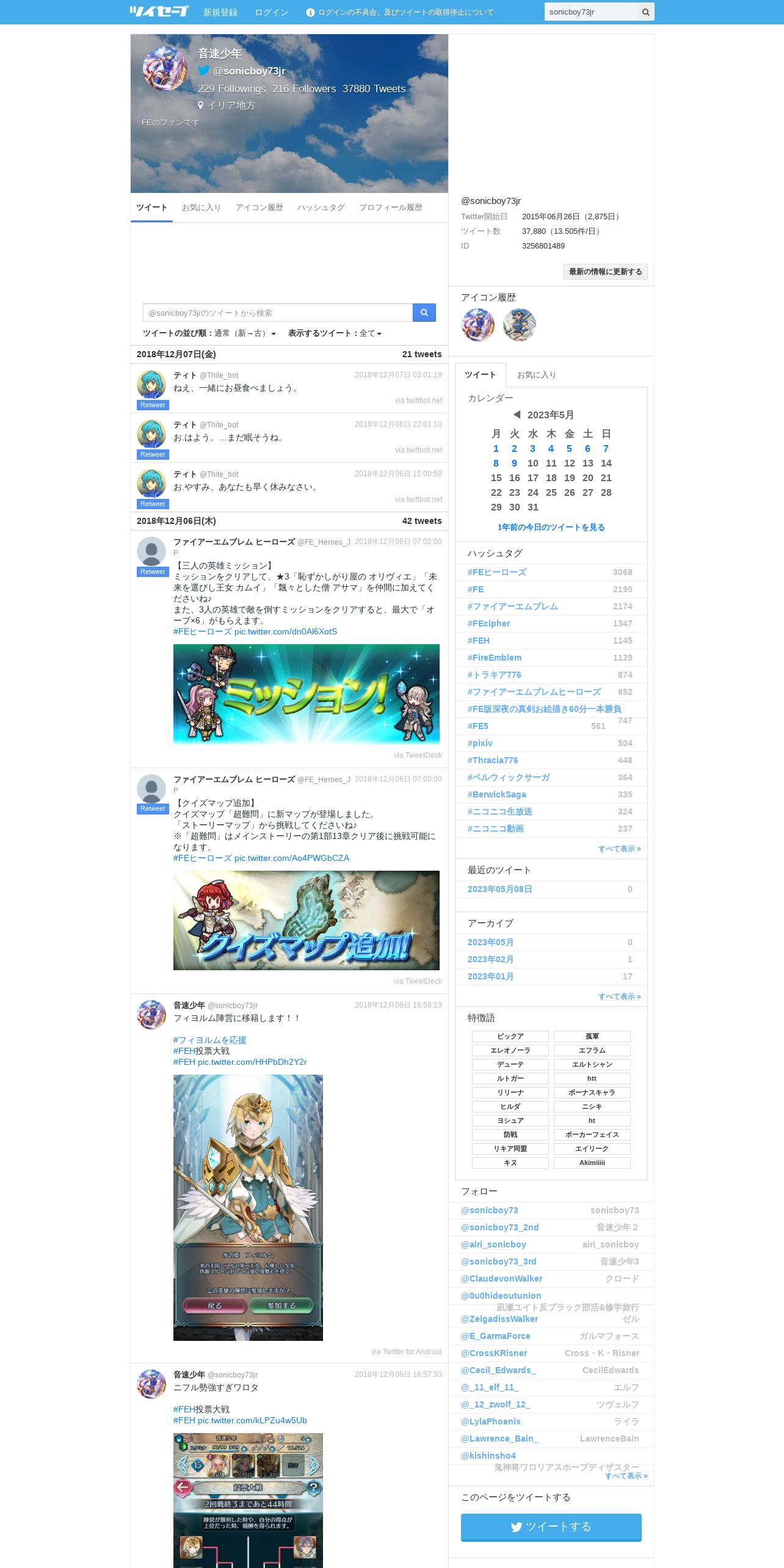
Task: Open the #FEヒーローズ hashtag in sidebar
Action: pyautogui.click(x=497, y=572)
